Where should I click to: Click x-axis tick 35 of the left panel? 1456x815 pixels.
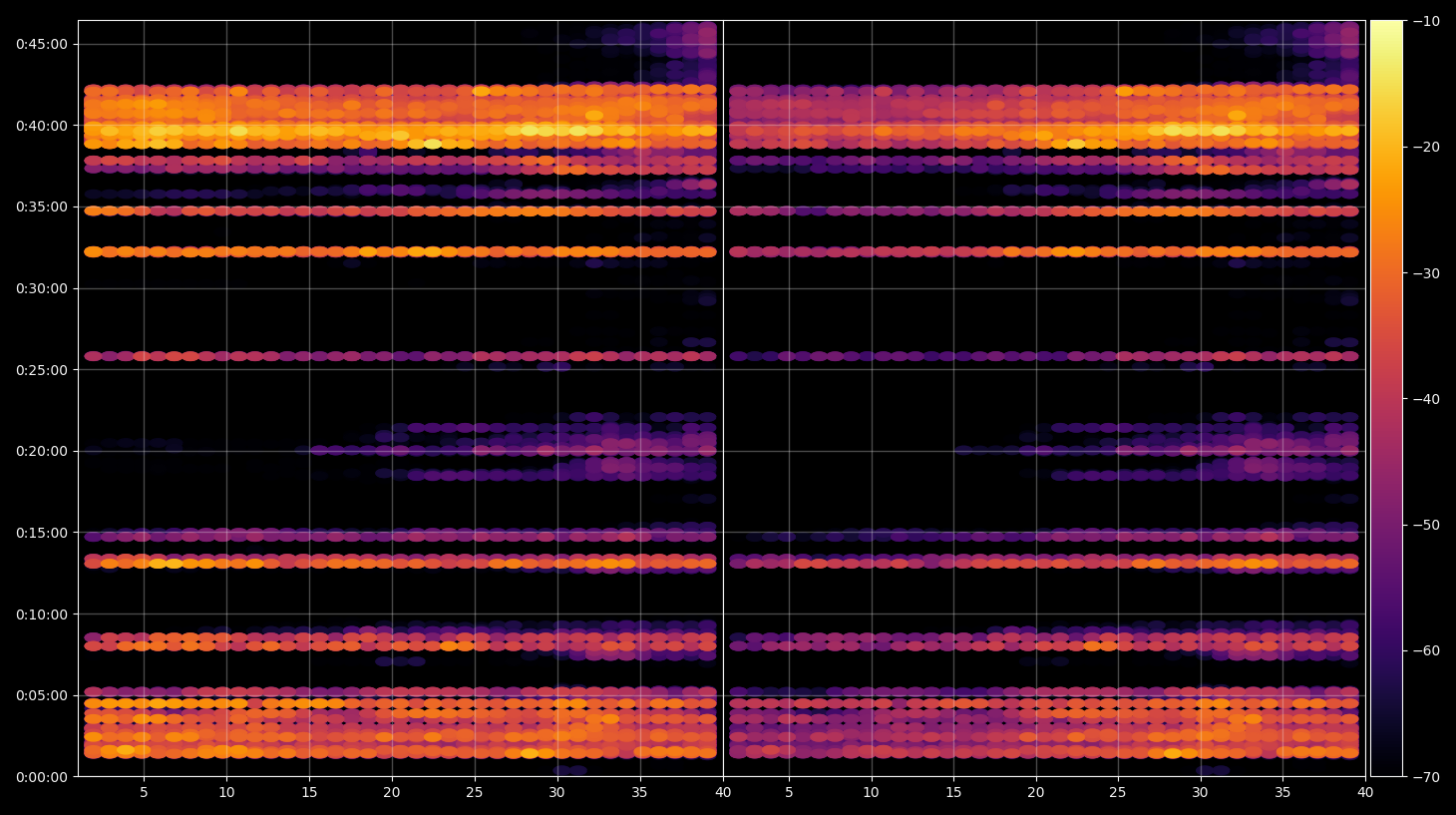(x=639, y=793)
